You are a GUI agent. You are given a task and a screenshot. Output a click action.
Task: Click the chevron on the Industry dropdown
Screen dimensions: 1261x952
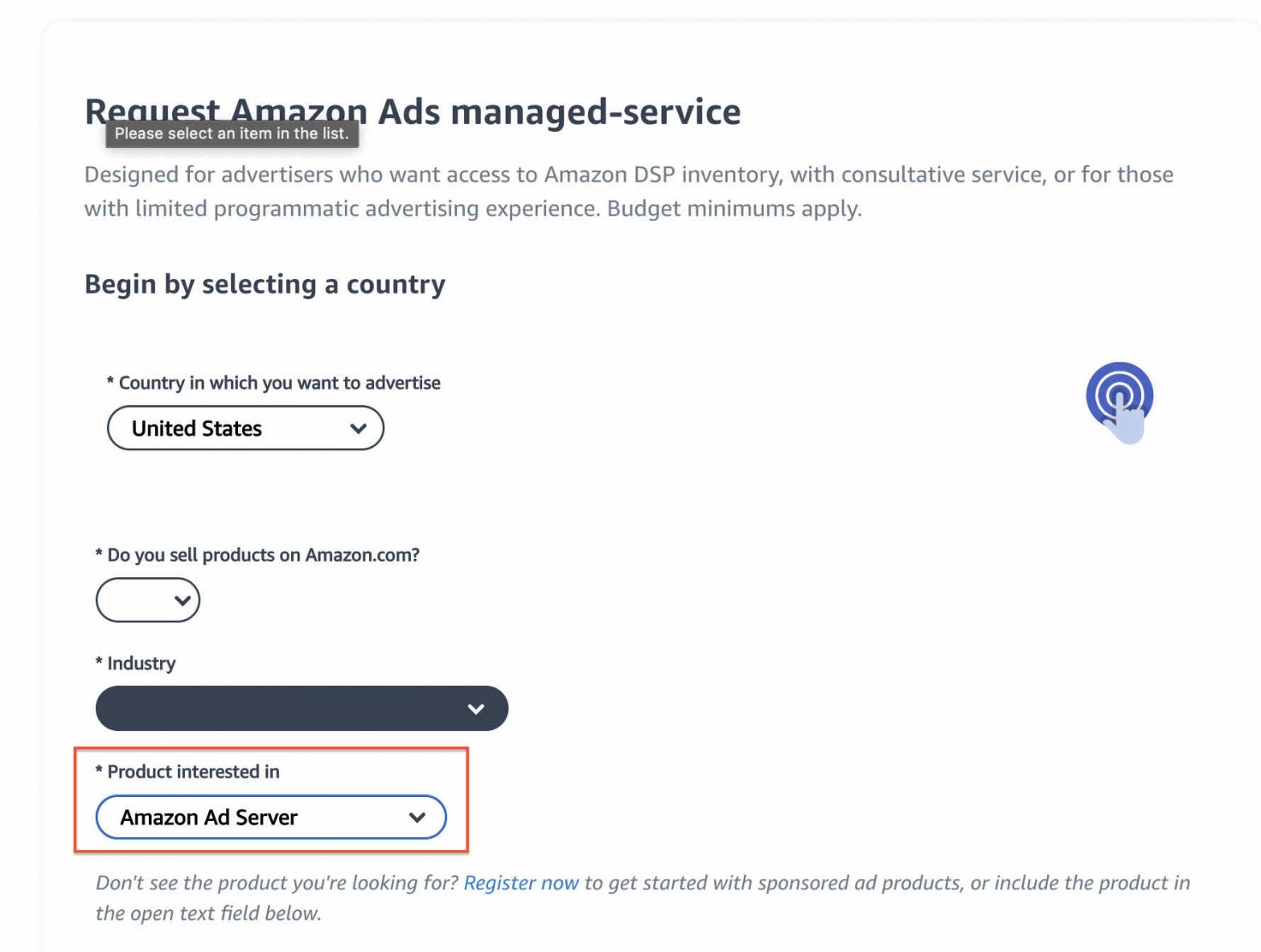[475, 708]
